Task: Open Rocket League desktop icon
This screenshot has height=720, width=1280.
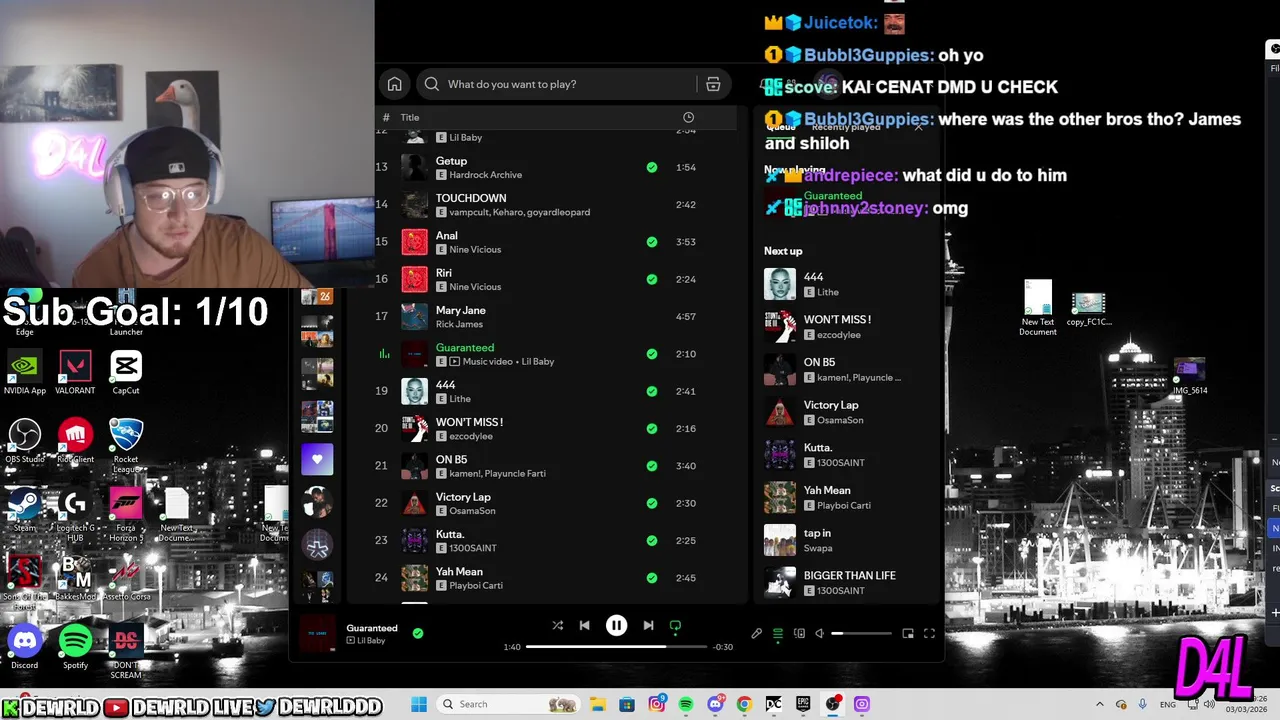Action: tap(126, 445)
